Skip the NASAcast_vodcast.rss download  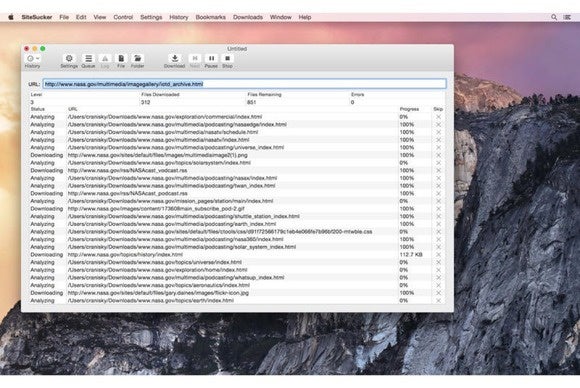click(438, 171)
